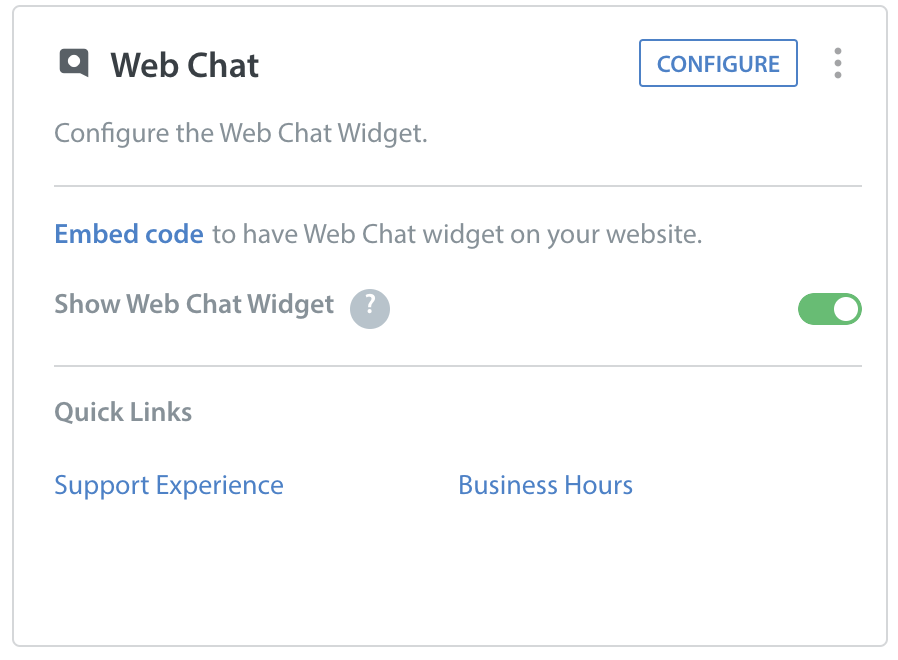This screenshot has width=898, height=660.
Task: Click the CONFIGURE button
Action: (x=718, y=63)
